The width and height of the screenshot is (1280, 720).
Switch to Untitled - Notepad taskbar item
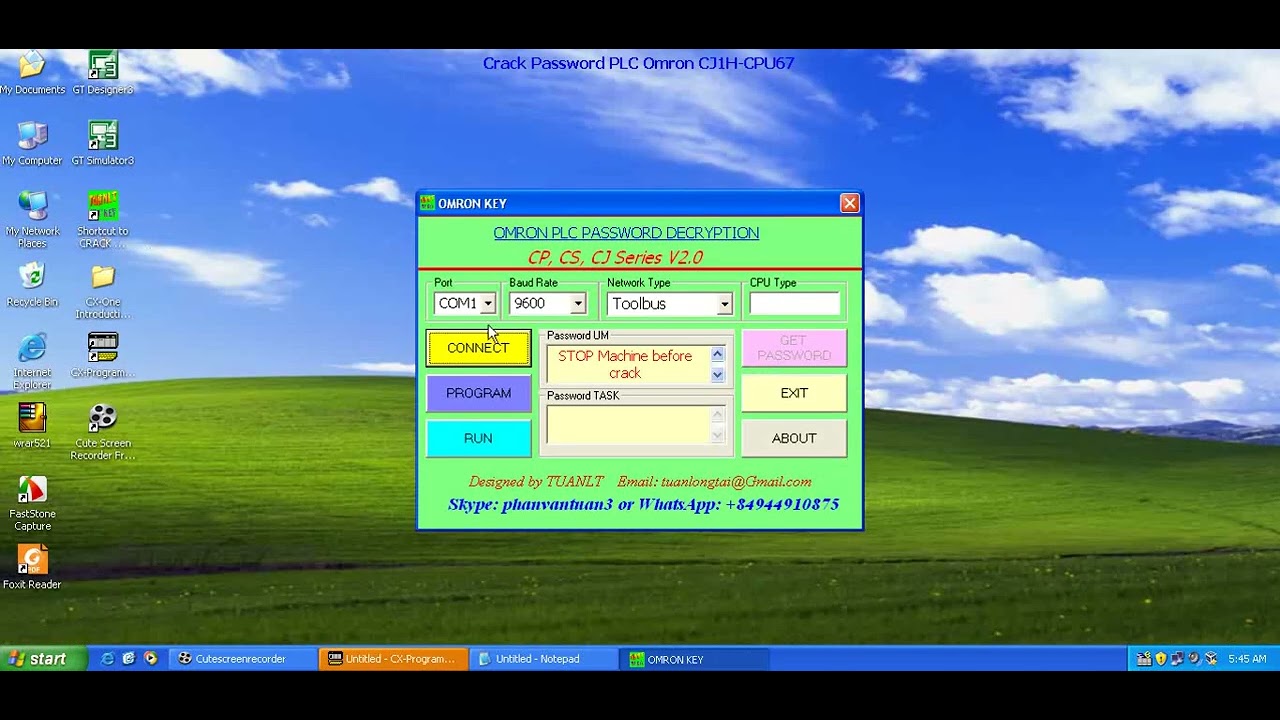pyautogui.click(x=543, y=659)
